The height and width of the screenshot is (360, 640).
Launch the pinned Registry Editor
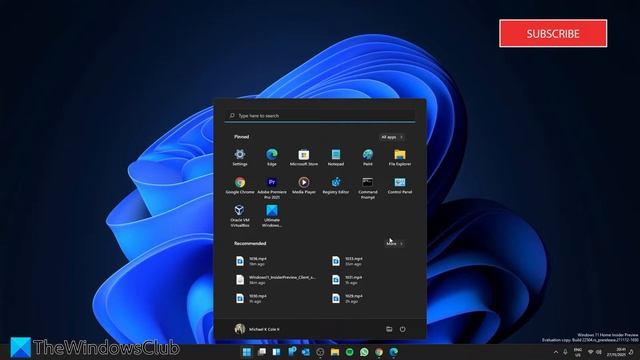336,185
